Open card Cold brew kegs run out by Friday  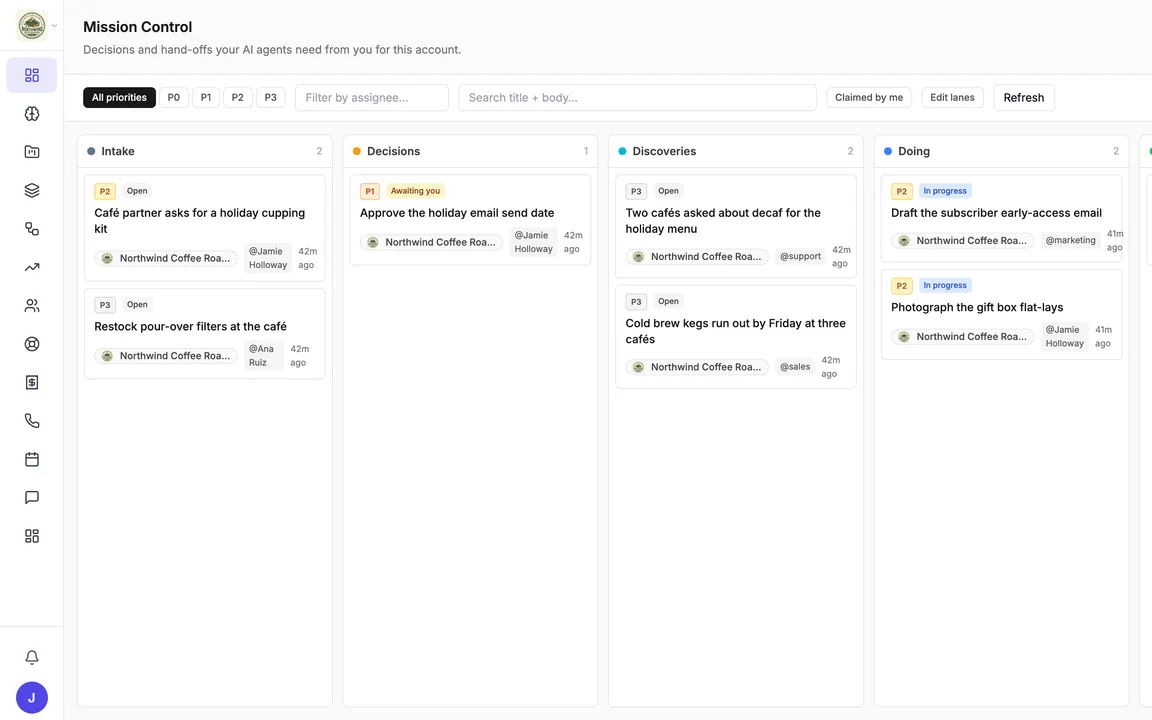pos(735,336)
